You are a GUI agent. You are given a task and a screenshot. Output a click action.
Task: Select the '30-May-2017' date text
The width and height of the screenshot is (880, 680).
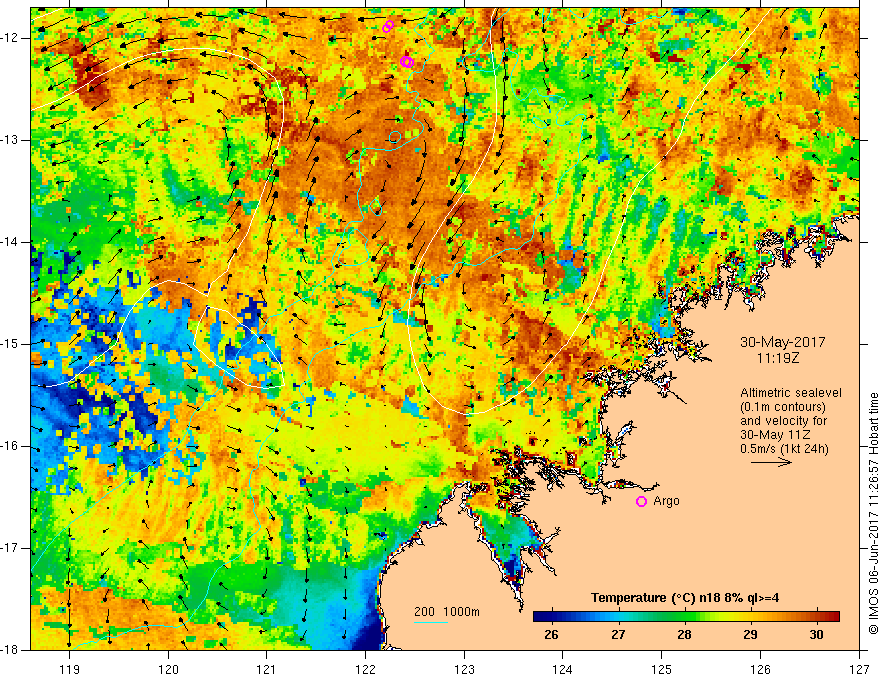[x=782, y=342]
